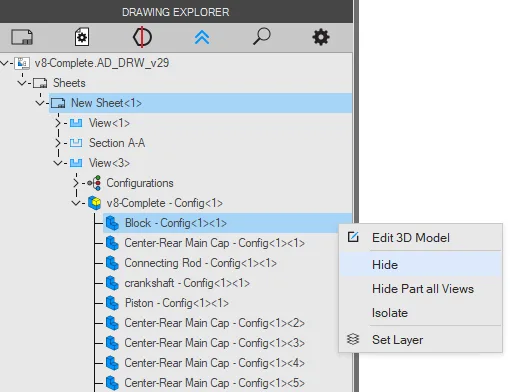Select v8-Complete - Config<1> label

(165, 203)
